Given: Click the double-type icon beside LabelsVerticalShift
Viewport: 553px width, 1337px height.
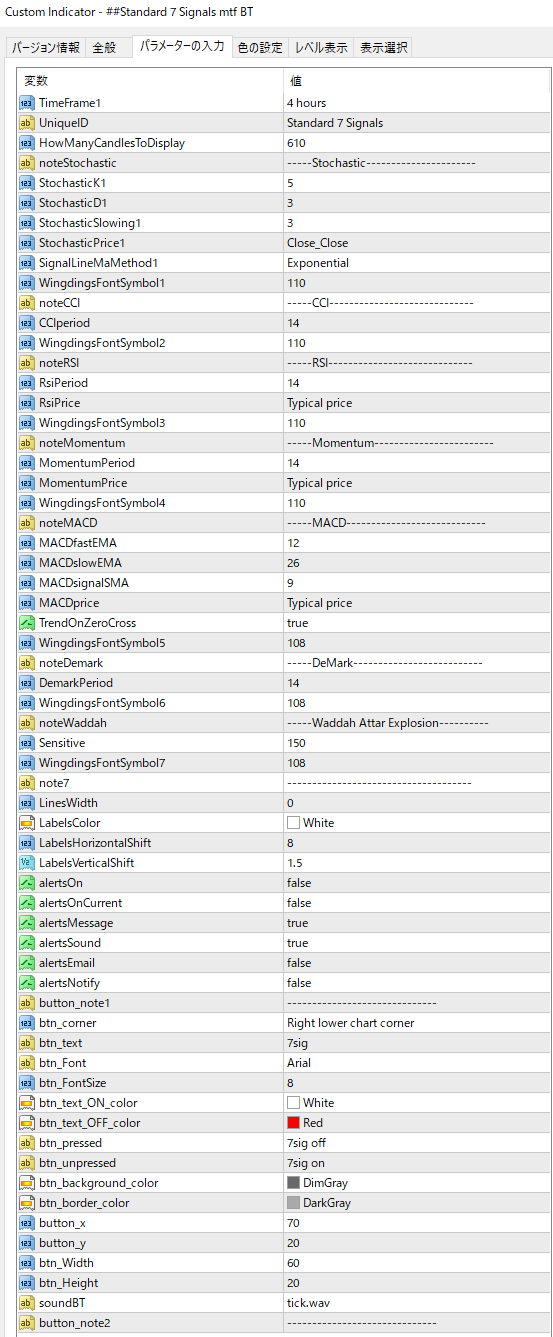Looking at the screenshot, I should click(x=27, y=863).
